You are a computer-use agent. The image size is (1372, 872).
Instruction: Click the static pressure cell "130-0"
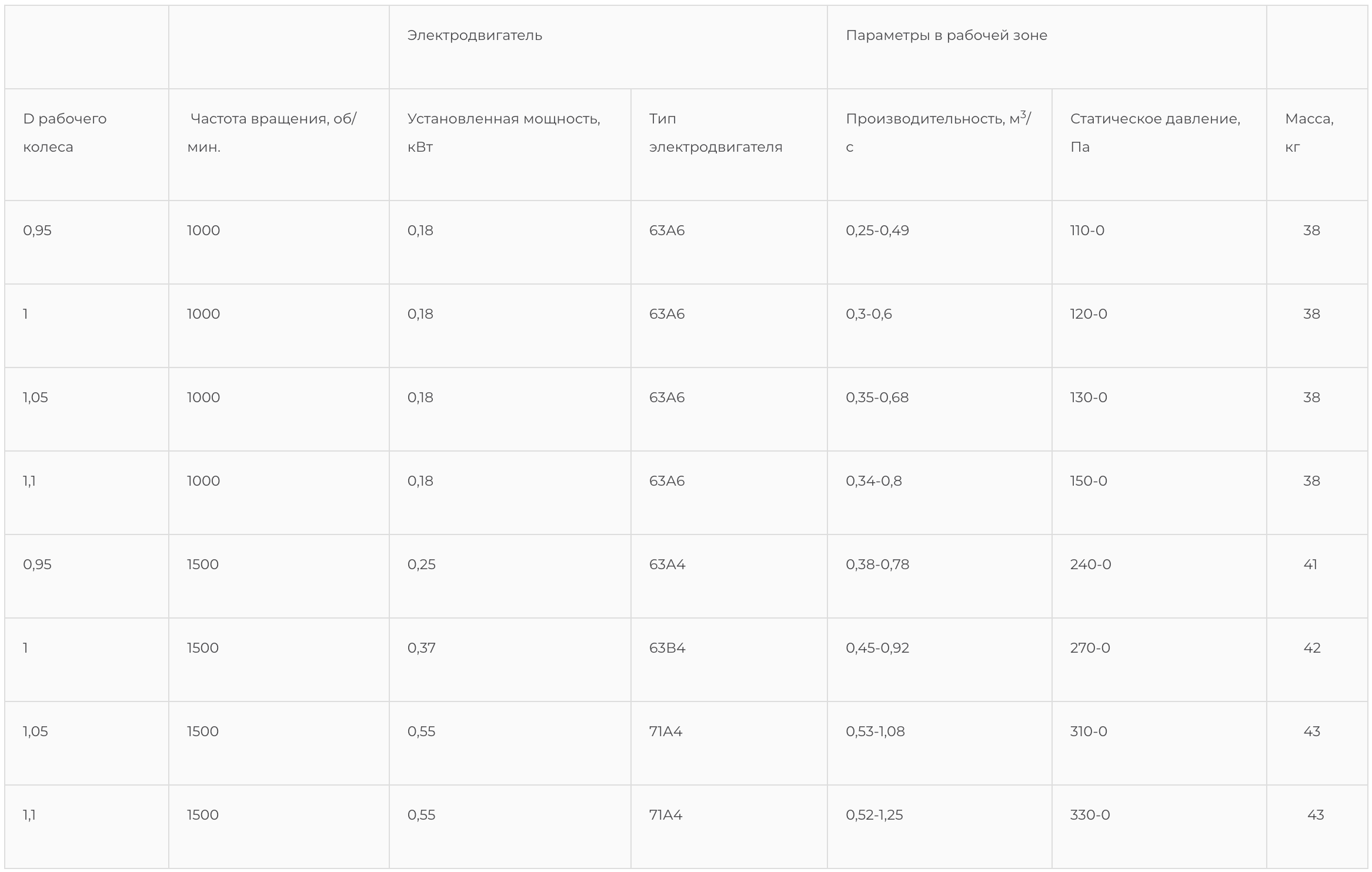tap(1089, 397)
